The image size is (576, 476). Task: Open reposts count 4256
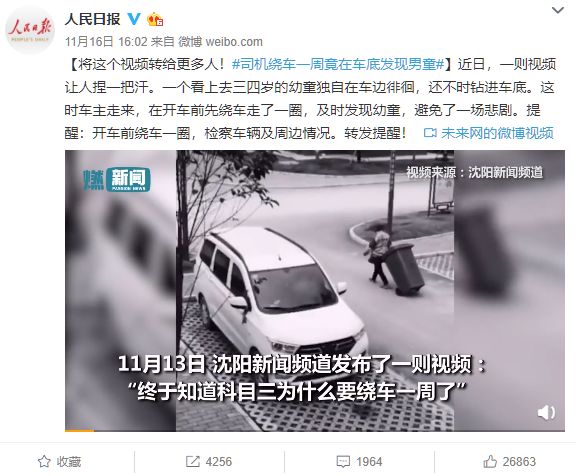[x=219, y=462]
